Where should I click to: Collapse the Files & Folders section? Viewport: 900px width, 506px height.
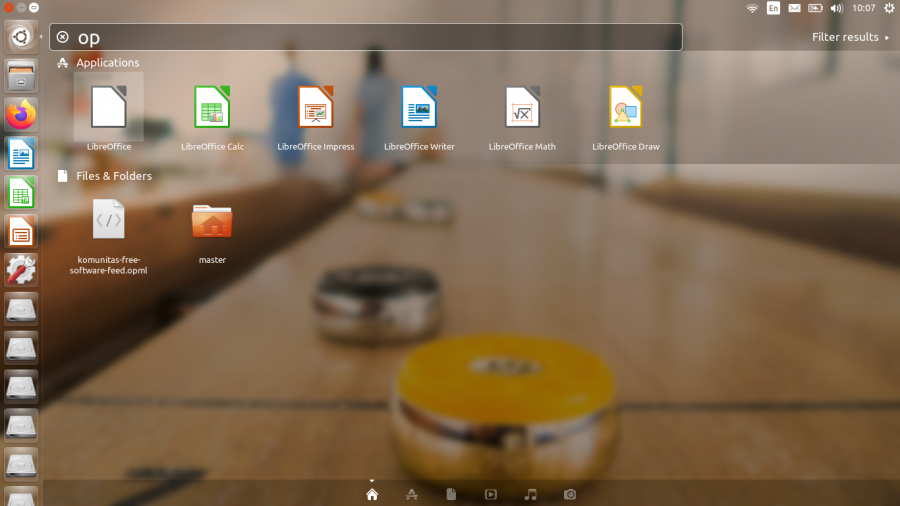113,176
